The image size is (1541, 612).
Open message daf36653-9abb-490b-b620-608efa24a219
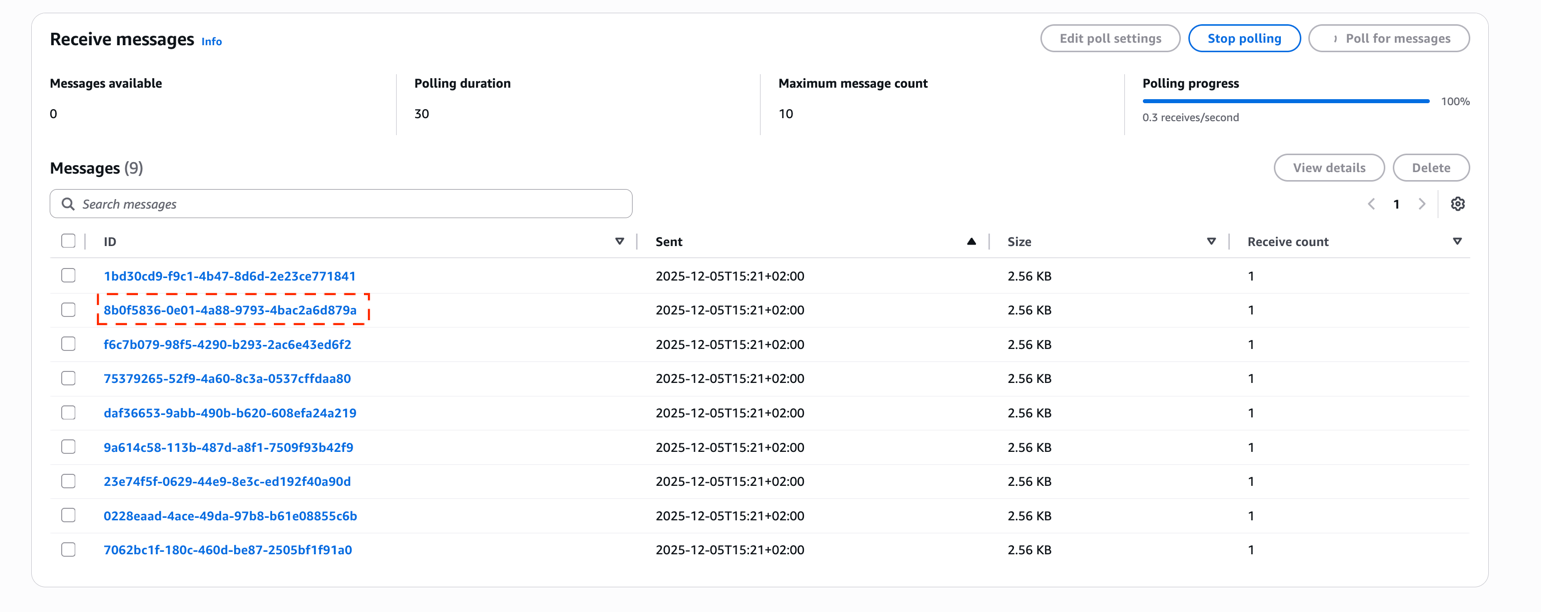[x=230, y=413]
